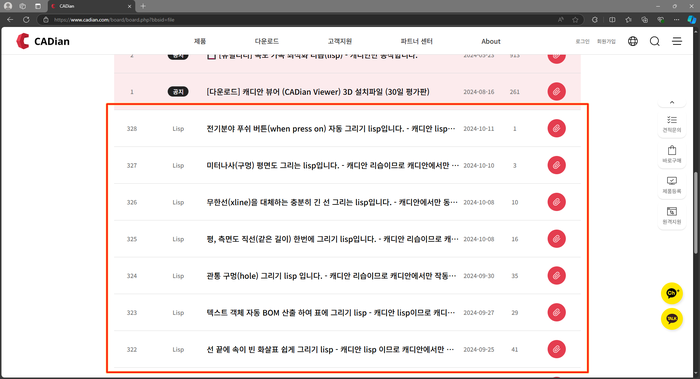This screenshot has height=379, width=700.
Task: Open 제품 menu
Action: 200,41
